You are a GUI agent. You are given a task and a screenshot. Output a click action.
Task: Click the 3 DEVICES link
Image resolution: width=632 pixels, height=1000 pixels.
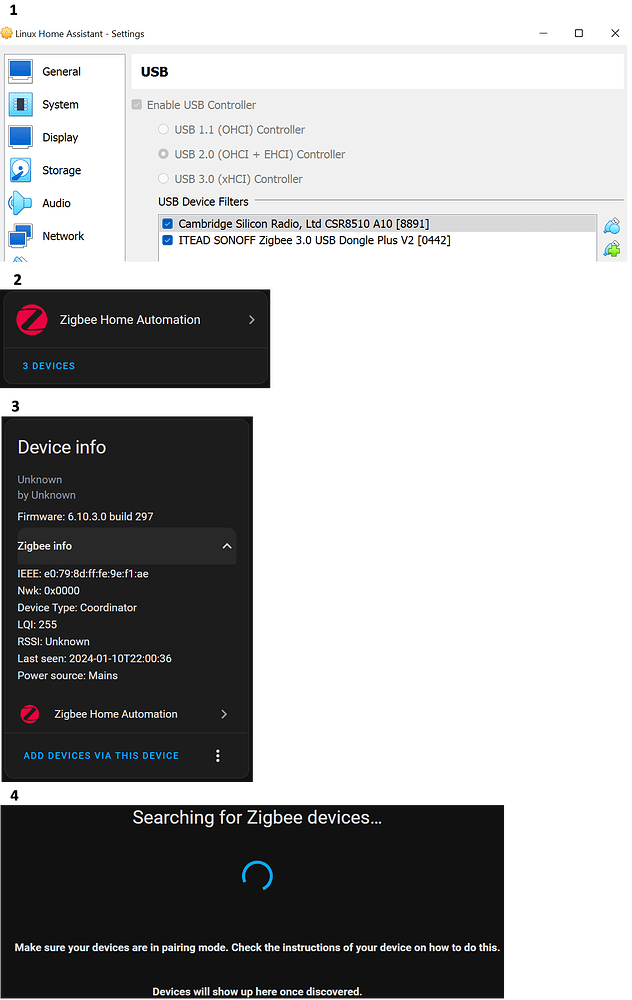[48, 365]
